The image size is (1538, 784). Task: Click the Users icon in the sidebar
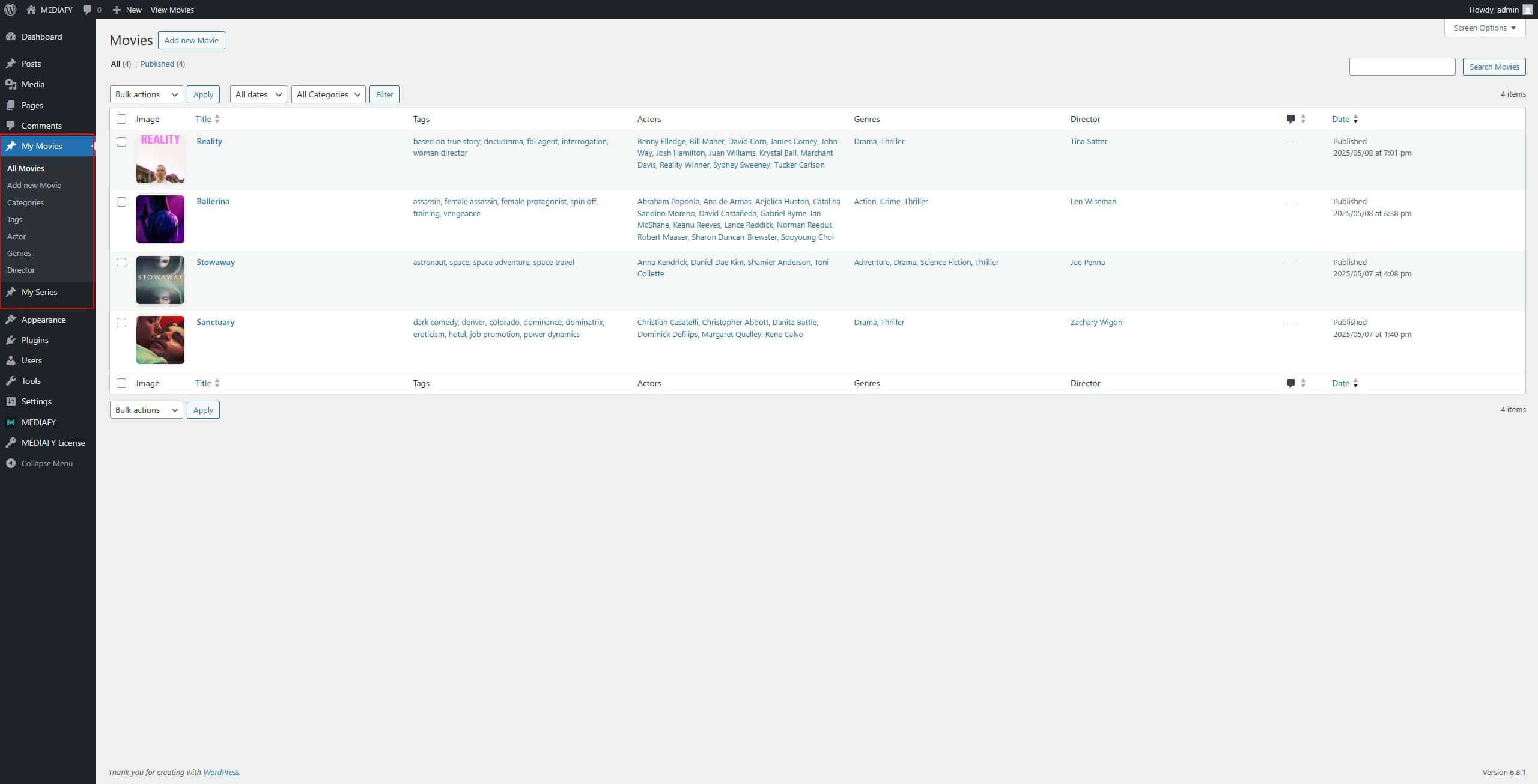pyautogui.click(x=11, y=360)
